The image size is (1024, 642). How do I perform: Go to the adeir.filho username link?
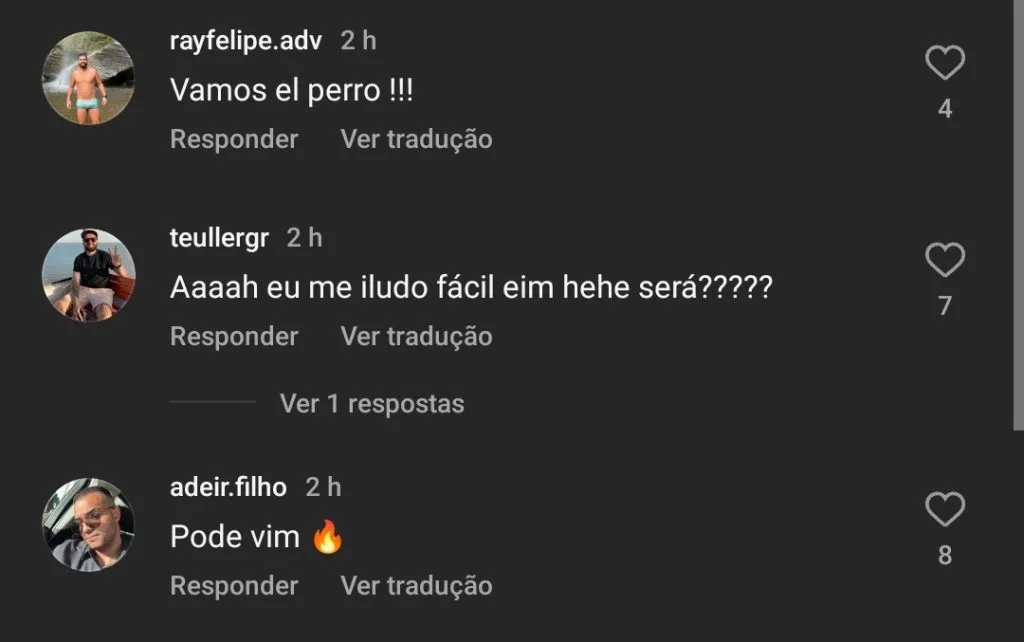(x=228, y=487)
